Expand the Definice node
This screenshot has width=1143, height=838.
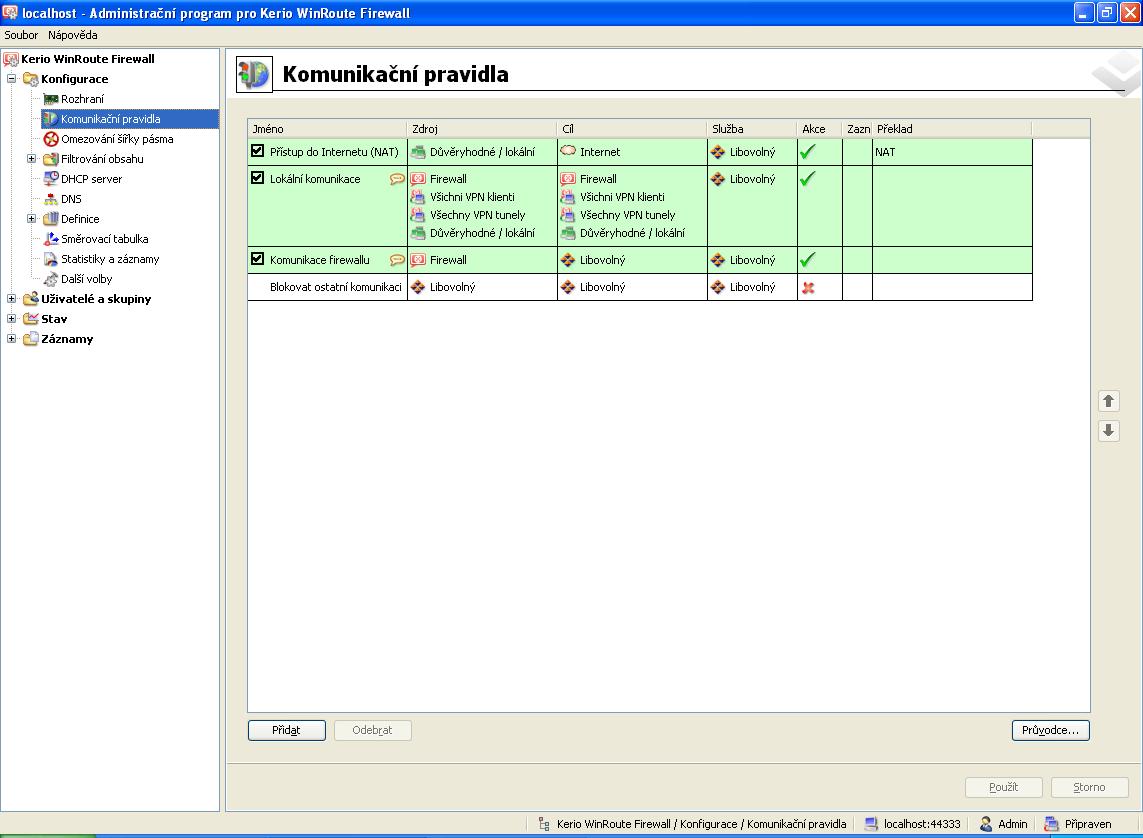31,219
